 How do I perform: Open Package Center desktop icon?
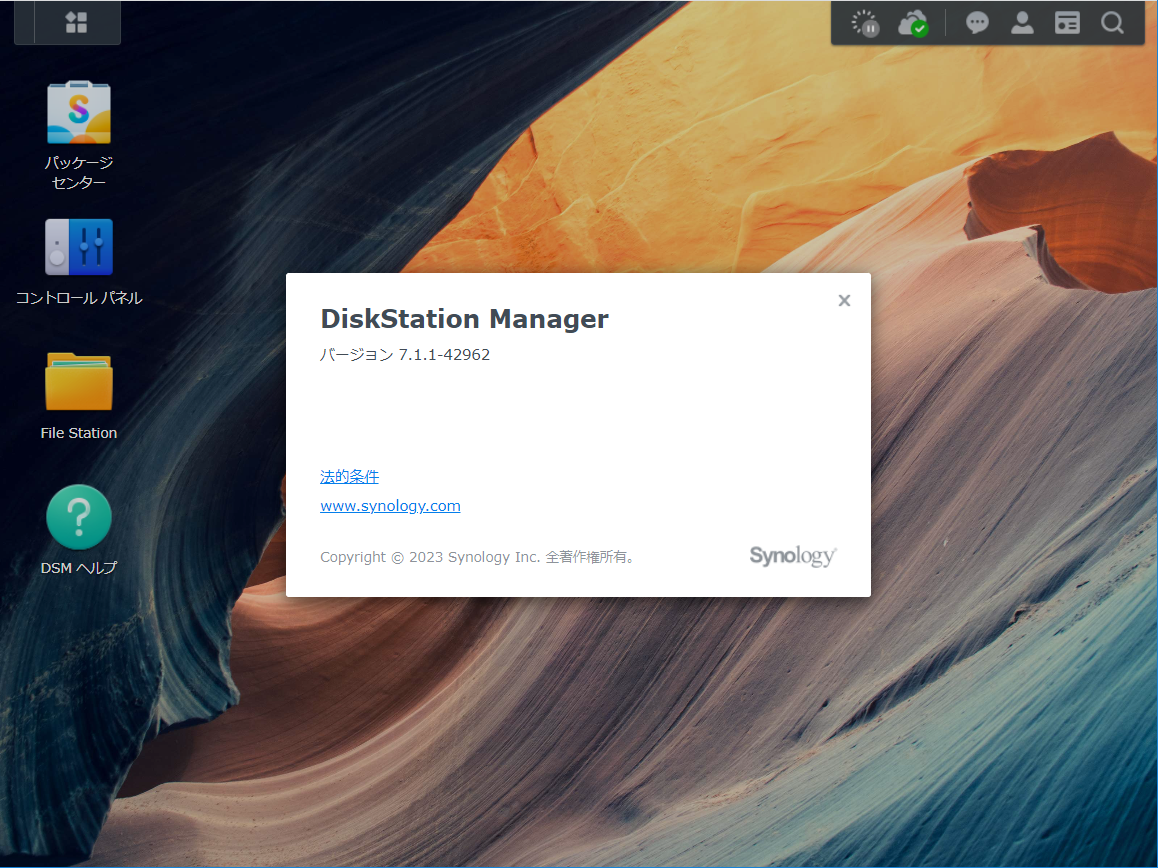(x=78, y=112)
